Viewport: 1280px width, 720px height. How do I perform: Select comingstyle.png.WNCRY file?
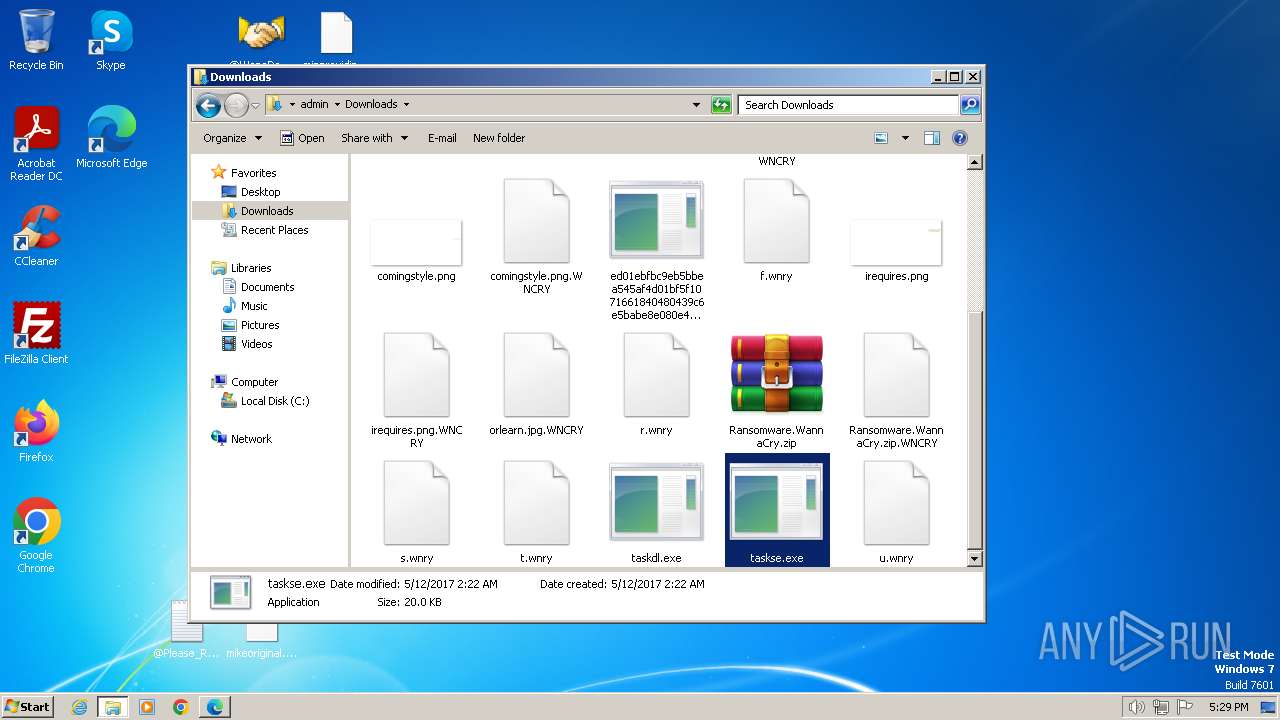point(536,237)
